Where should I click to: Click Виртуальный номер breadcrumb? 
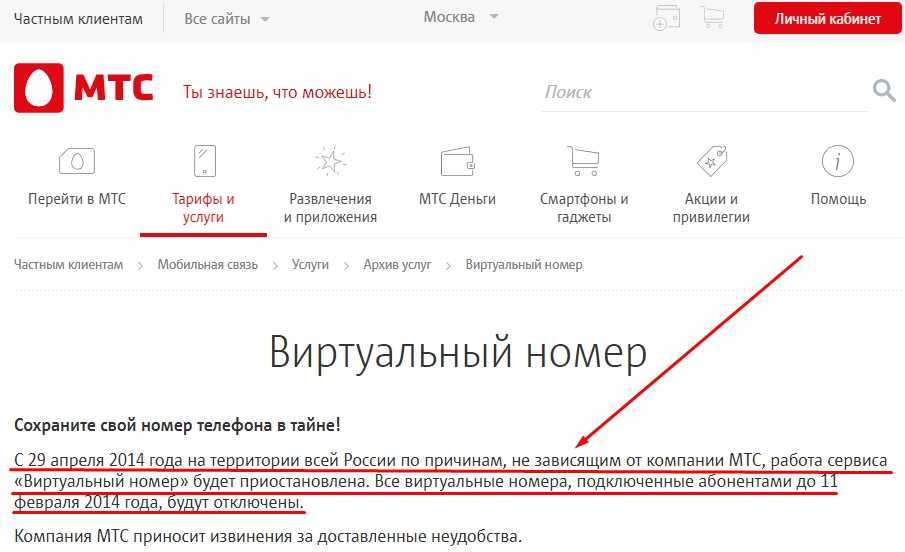(523, 264)
